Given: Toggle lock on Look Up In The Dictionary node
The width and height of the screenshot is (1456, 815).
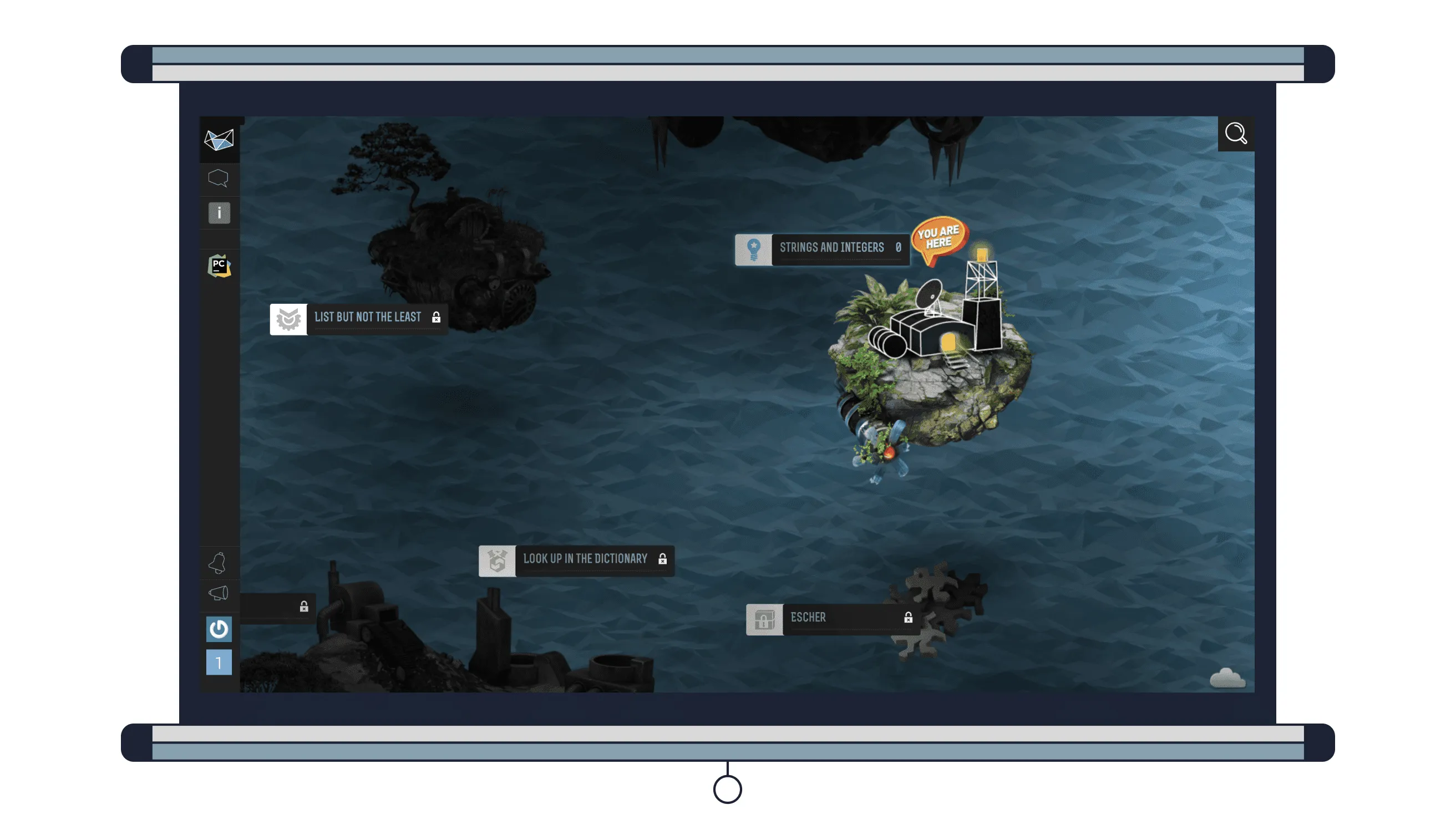Looking at the screenshot, I should coord(660,558).
